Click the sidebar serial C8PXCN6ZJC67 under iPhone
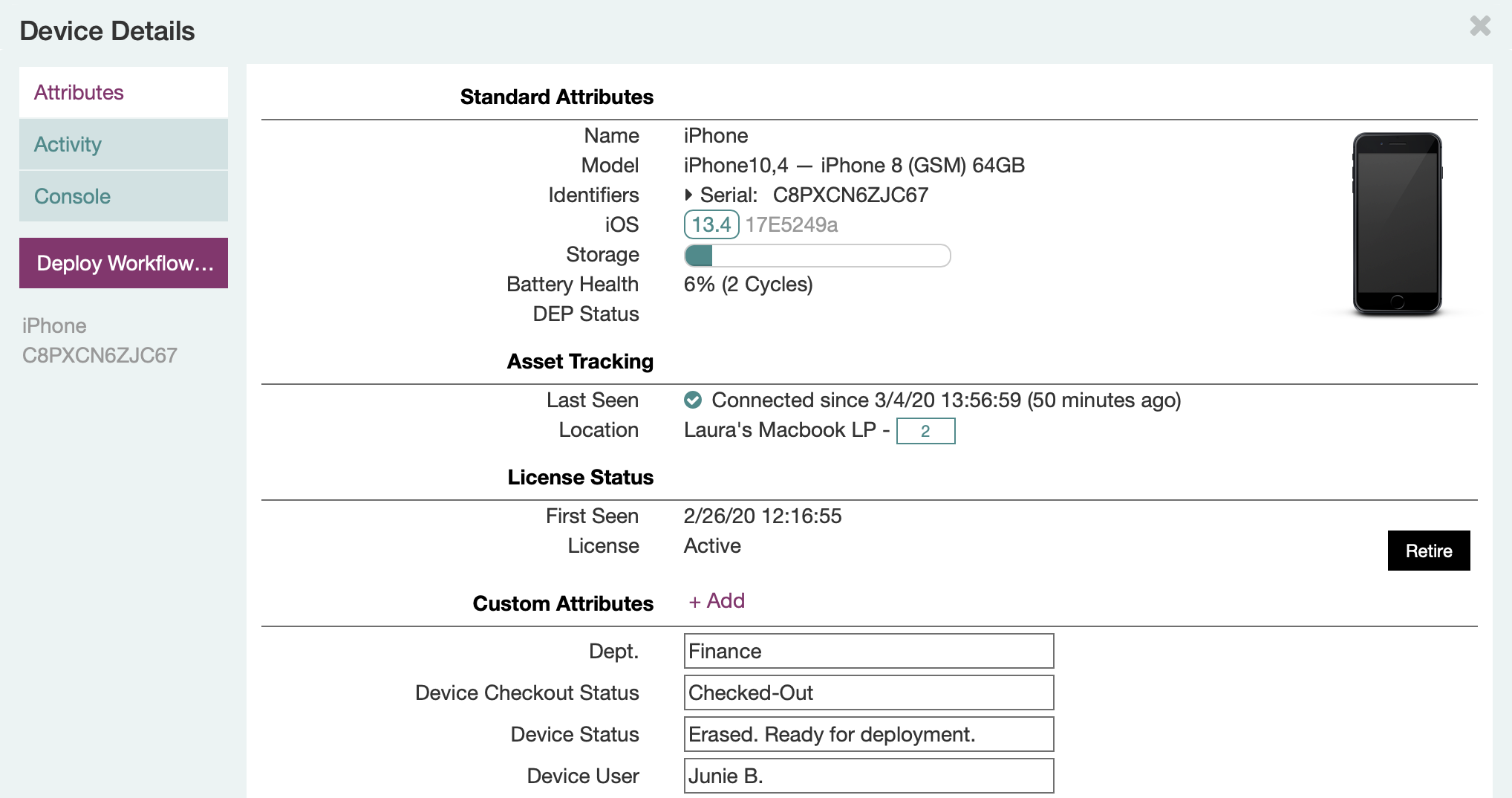Screen dimensions: 1512x798 [x=100, y=355]
